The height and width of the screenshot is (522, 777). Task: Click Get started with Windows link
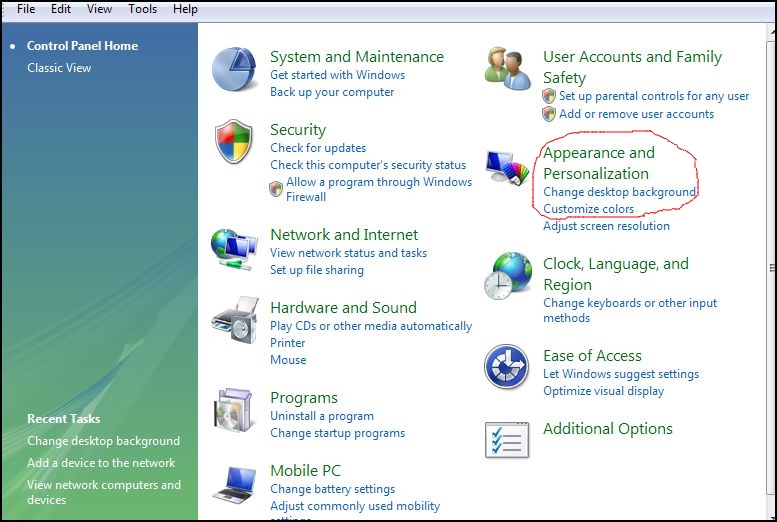click(337, 75)
